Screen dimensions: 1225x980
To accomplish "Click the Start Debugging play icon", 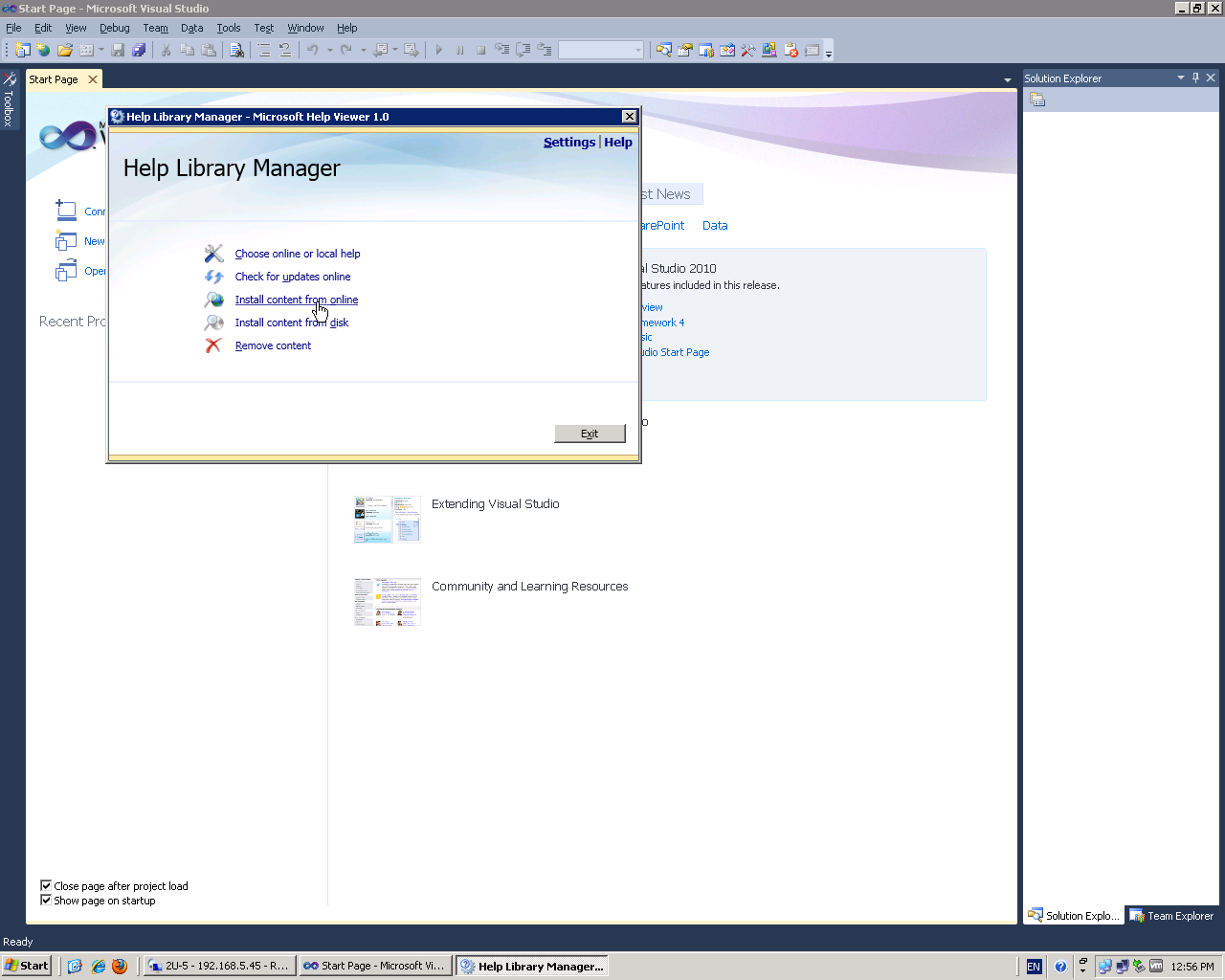I will point(439,50).
